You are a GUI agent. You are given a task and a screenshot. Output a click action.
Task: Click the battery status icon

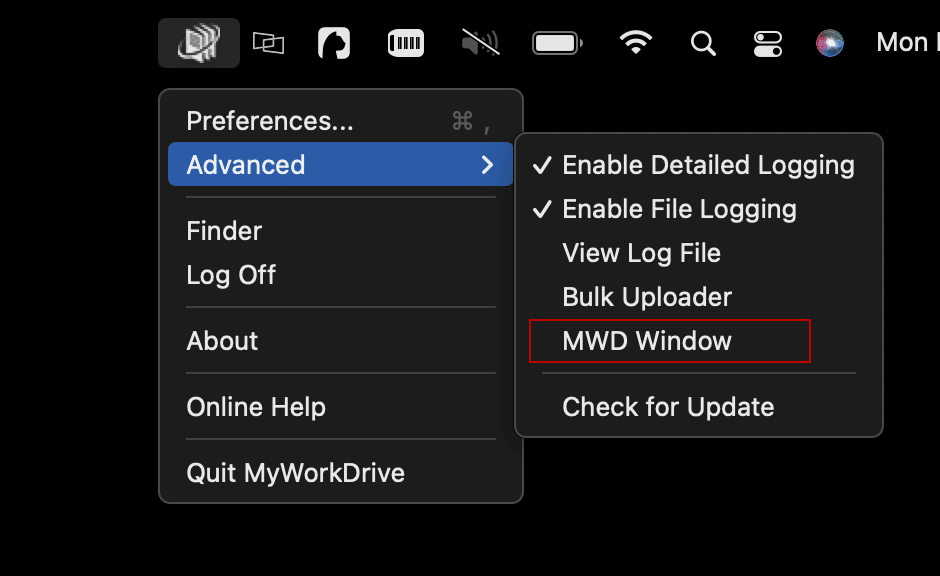[x=558, y=43]
